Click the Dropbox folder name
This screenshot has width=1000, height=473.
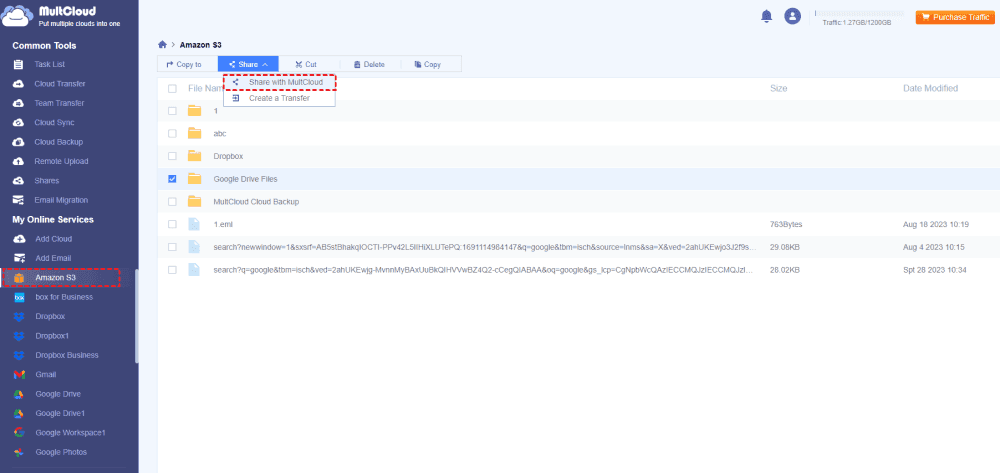point(228,156)
